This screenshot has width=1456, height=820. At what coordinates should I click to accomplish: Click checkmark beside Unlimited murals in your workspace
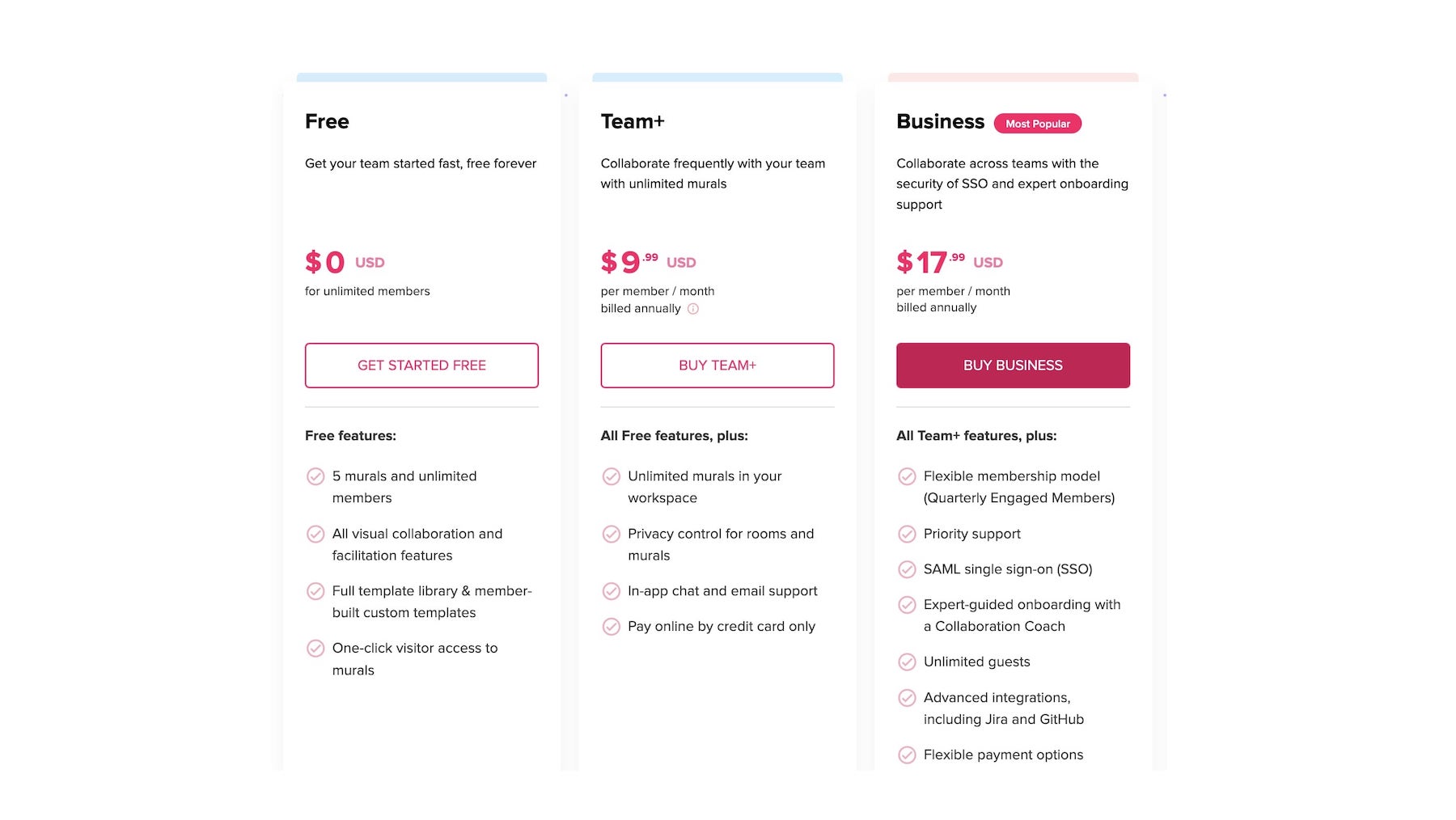[612, 476]
